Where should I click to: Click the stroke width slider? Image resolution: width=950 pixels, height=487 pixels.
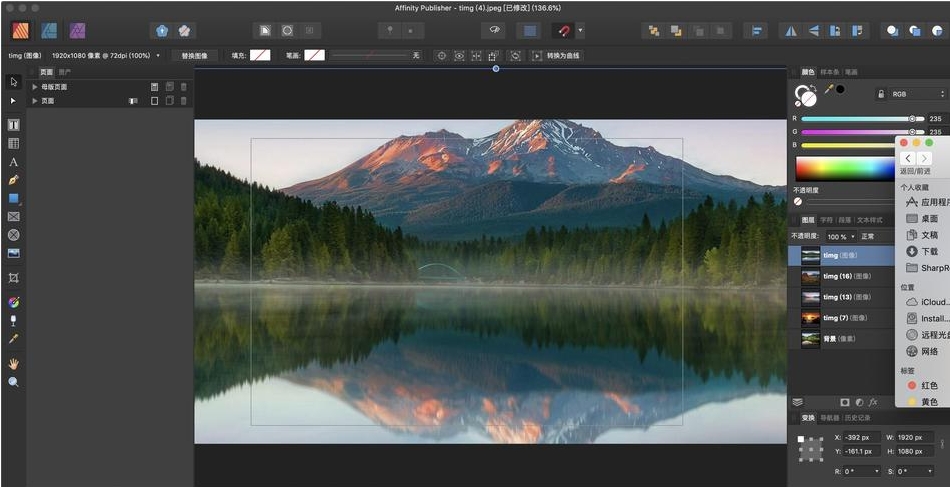coord(370,55)
